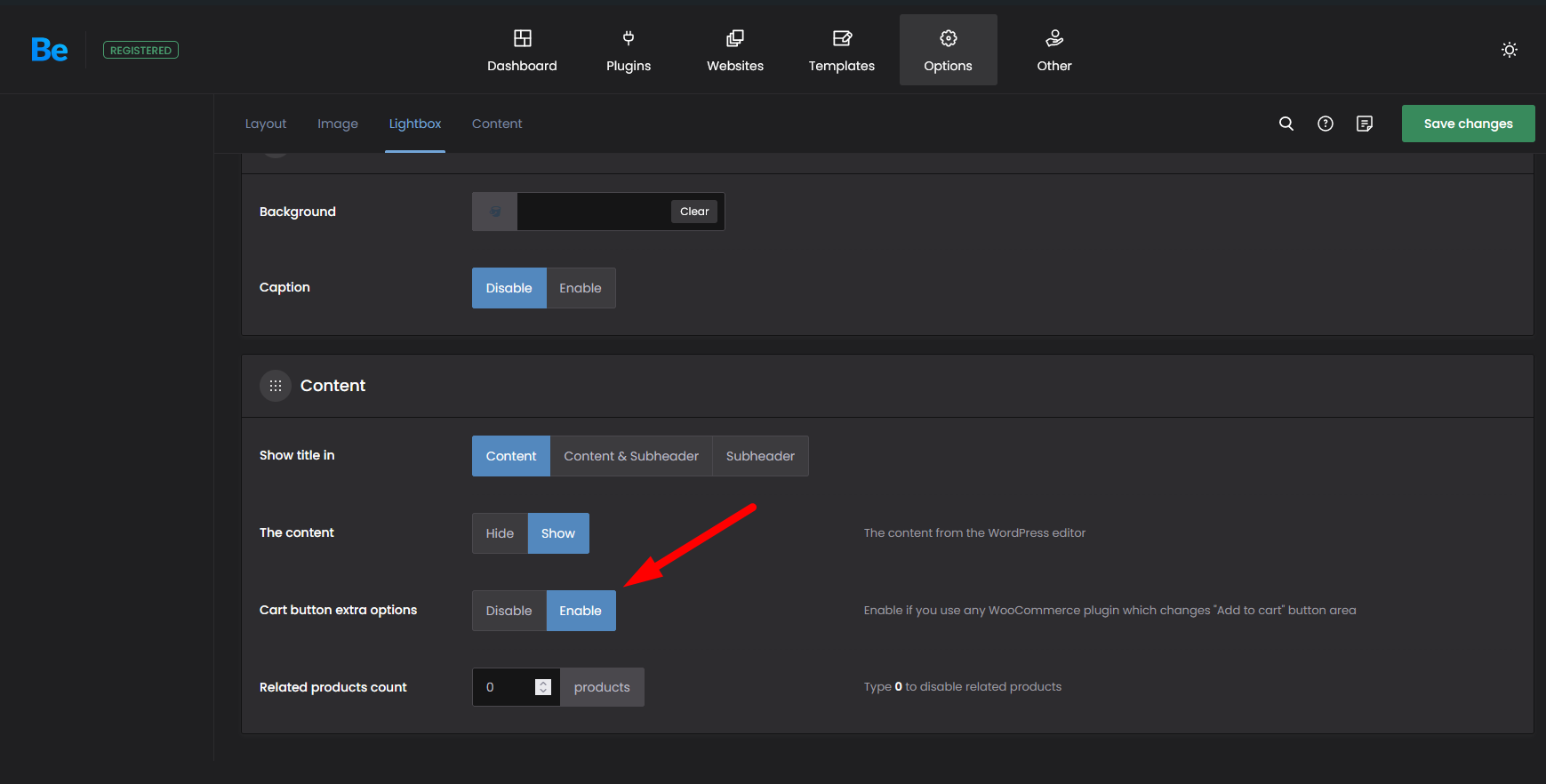1546x784 pixels.
Task: Open the Templates section
Action: (842, 50)
